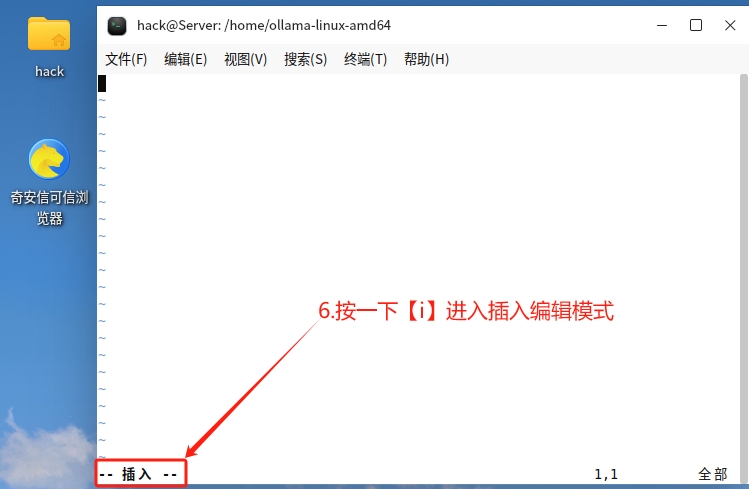The image size is (749, 489).
Task: Close the terminal window
Action: click(730, 25)
